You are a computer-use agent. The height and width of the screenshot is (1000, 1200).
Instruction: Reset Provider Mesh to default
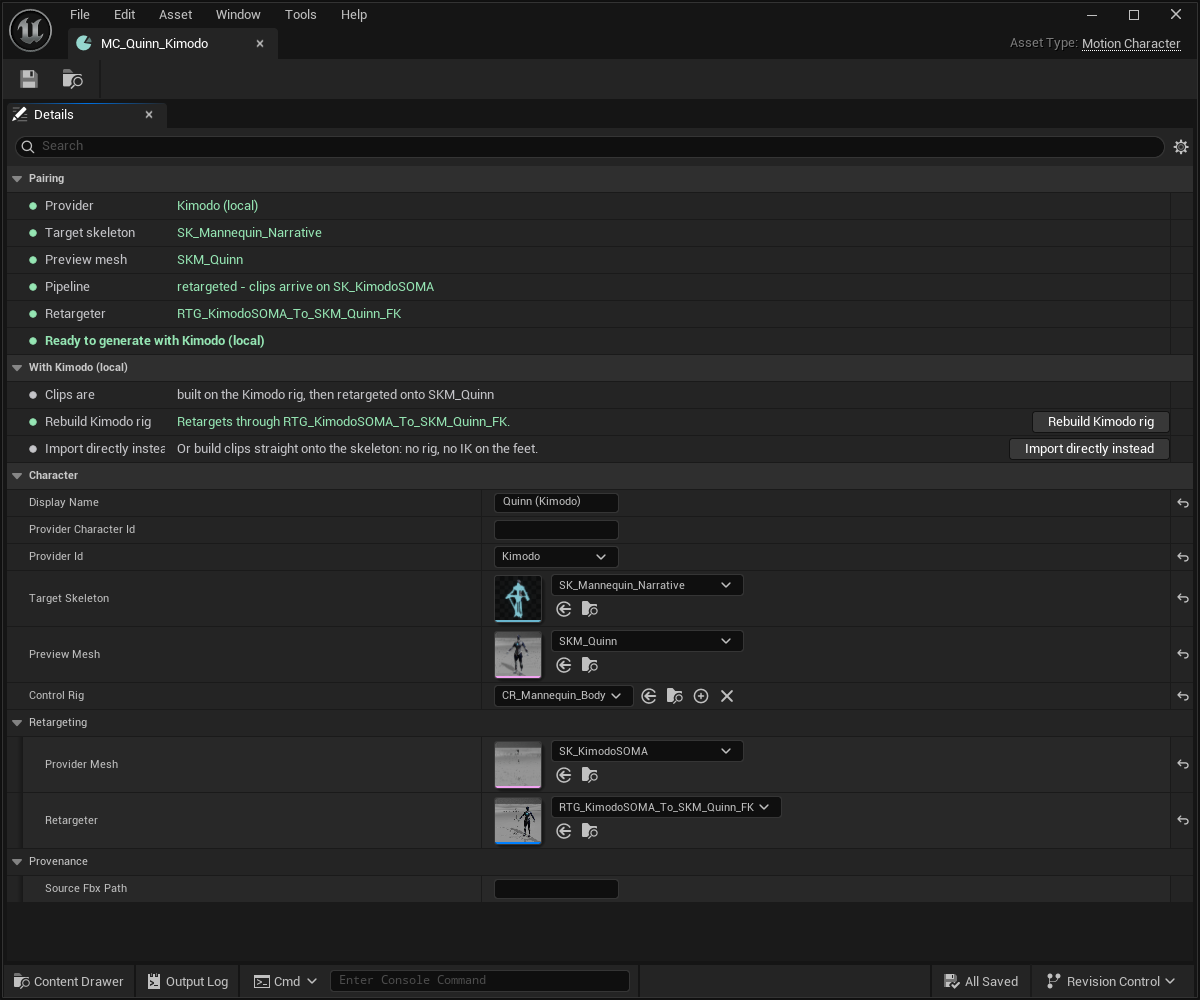[x=1183, y=764]
